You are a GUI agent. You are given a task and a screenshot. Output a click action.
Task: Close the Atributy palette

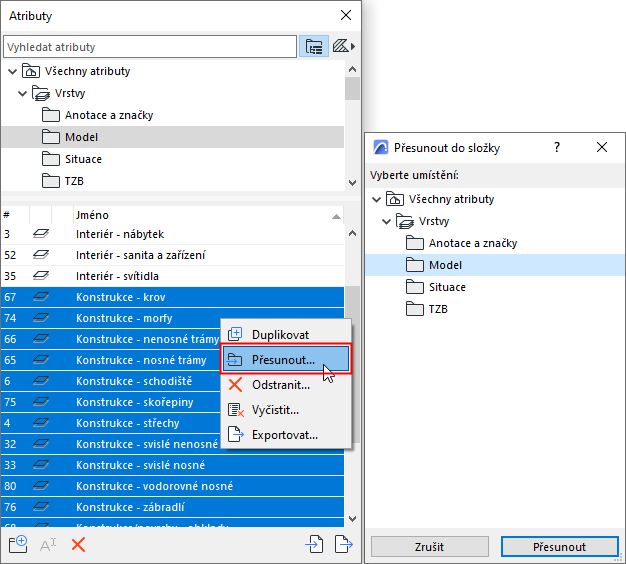(346, 15)
